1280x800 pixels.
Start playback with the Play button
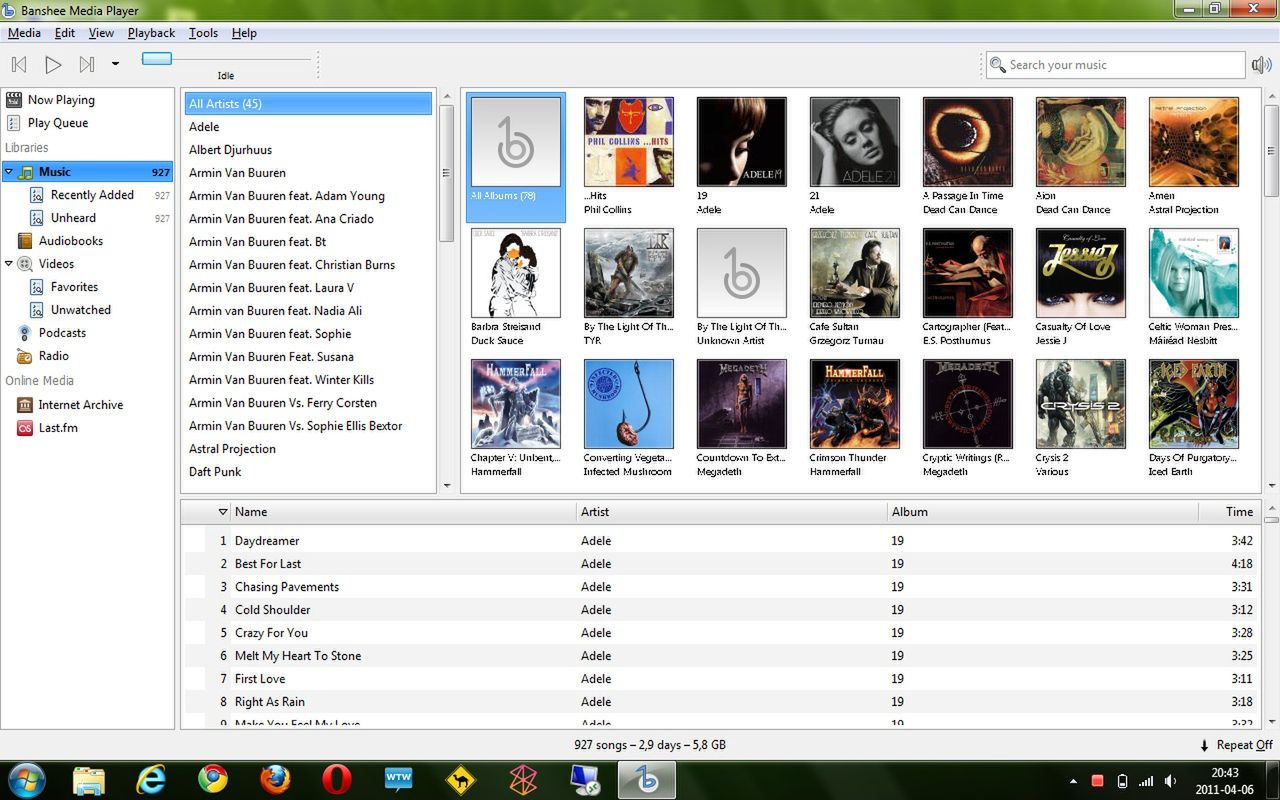coord(53,65)
